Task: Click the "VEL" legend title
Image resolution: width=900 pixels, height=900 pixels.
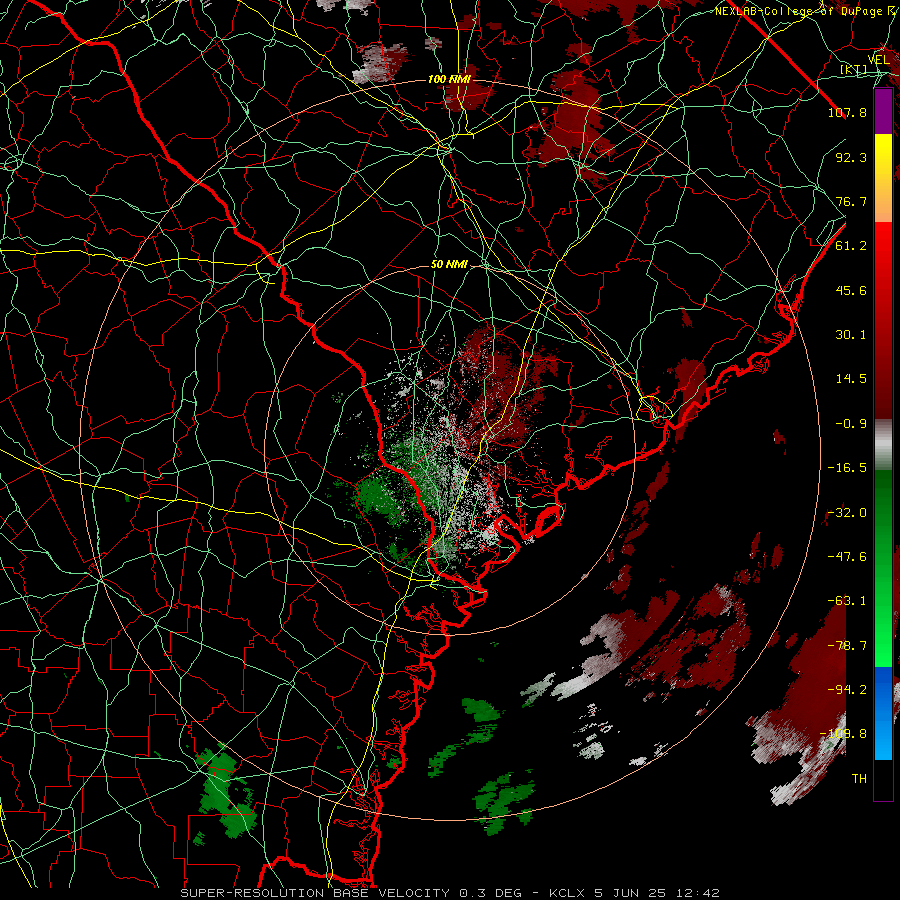Action: coord(878,60)
